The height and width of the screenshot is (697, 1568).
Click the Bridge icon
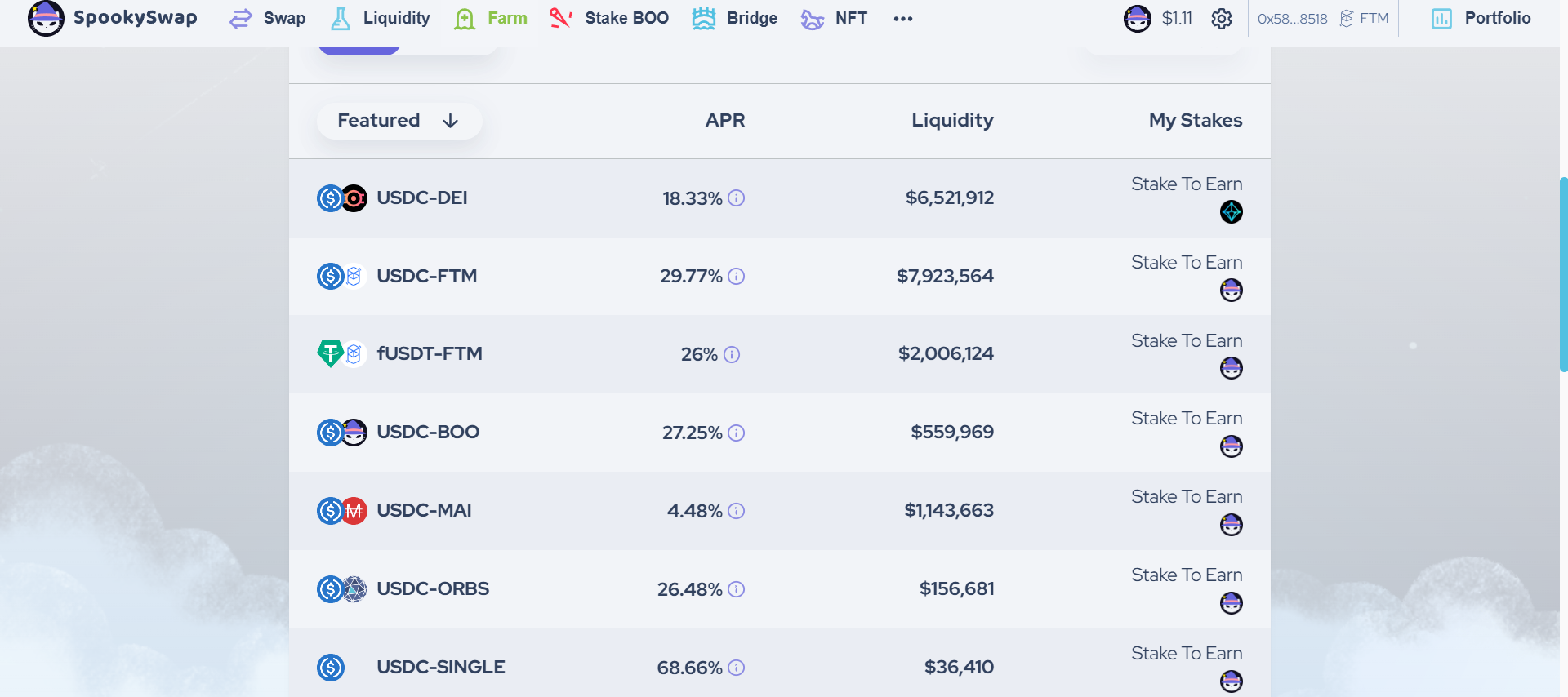click(704, 19)
